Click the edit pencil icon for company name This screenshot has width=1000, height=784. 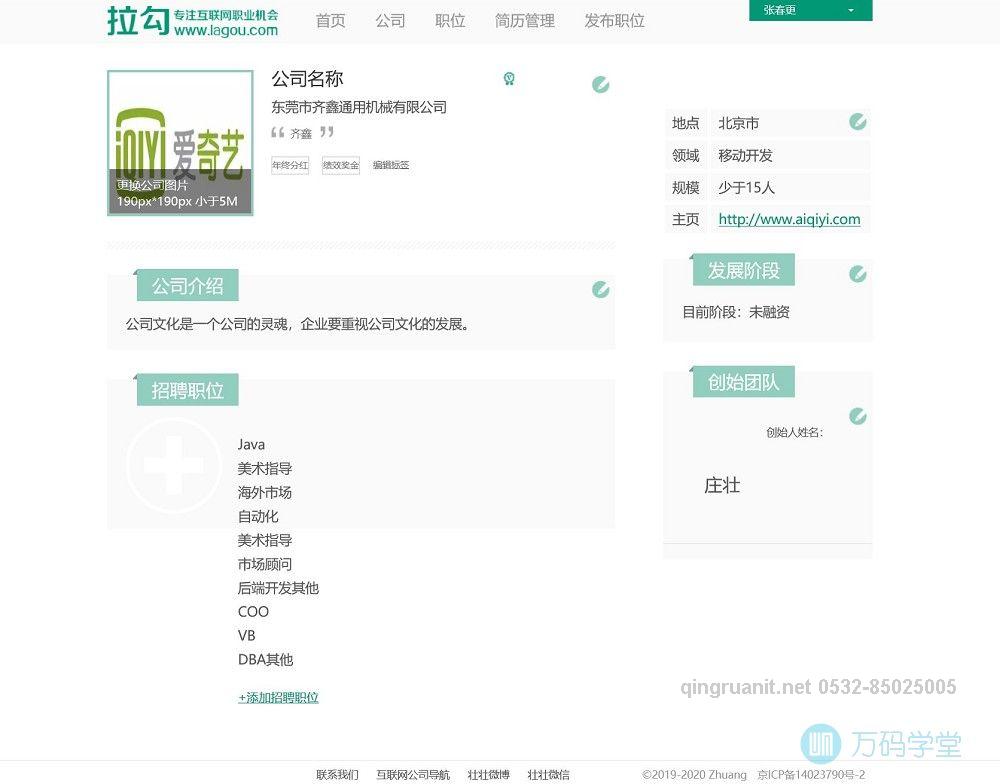pos(600,85)
